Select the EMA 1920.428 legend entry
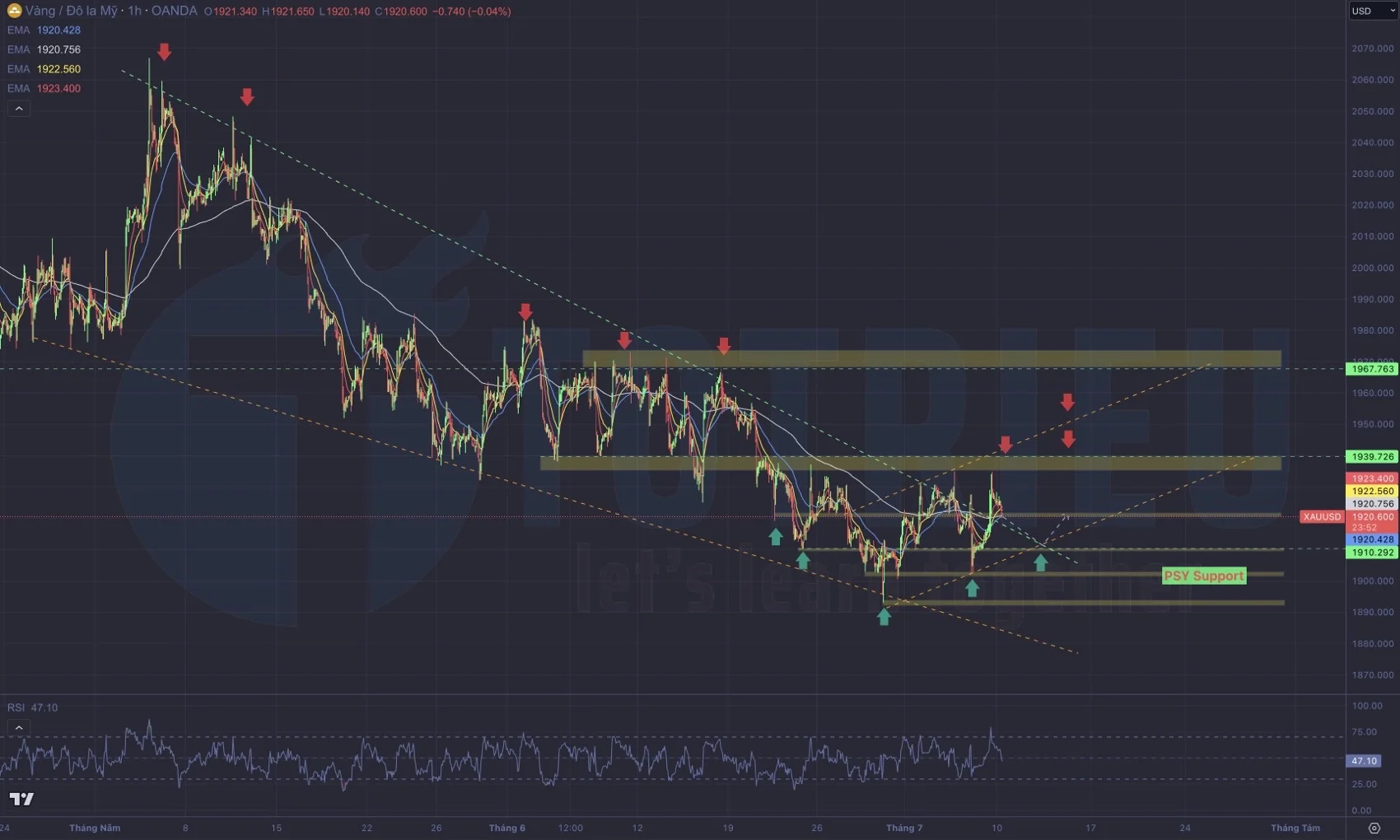The image size is (1400, 840). [x=44, y=30]
